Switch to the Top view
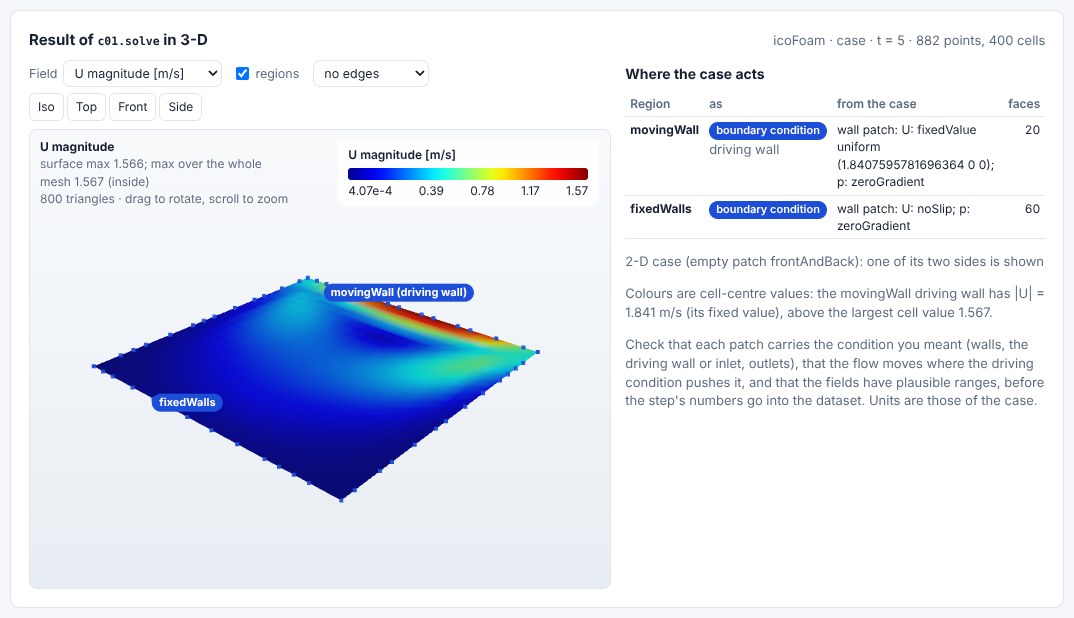Image resolution: width=1074 pixels, height=618 pixels. (x=86, y=107)
